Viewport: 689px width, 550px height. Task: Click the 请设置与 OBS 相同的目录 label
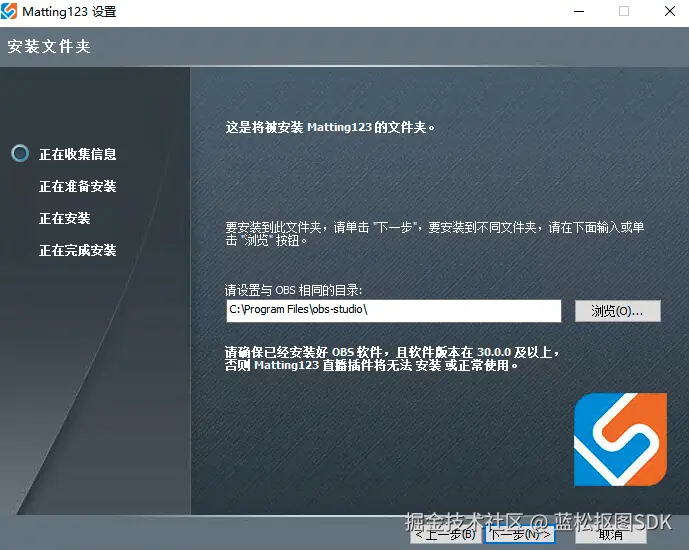pos(294,290)
